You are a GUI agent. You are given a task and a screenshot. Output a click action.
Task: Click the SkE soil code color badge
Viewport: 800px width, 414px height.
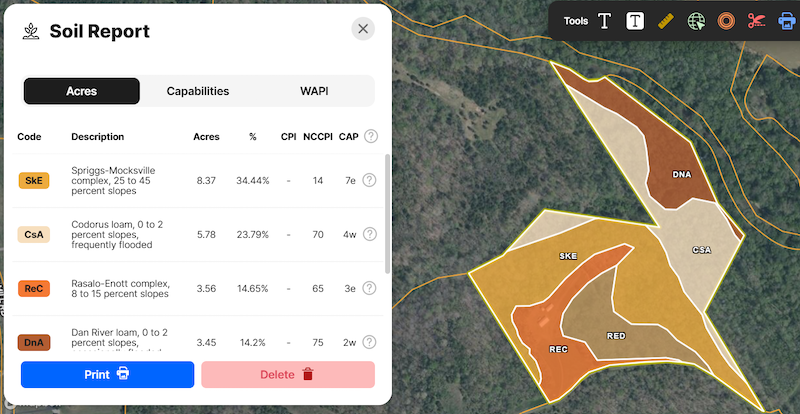pyautogui.click(x=34, y=180)
